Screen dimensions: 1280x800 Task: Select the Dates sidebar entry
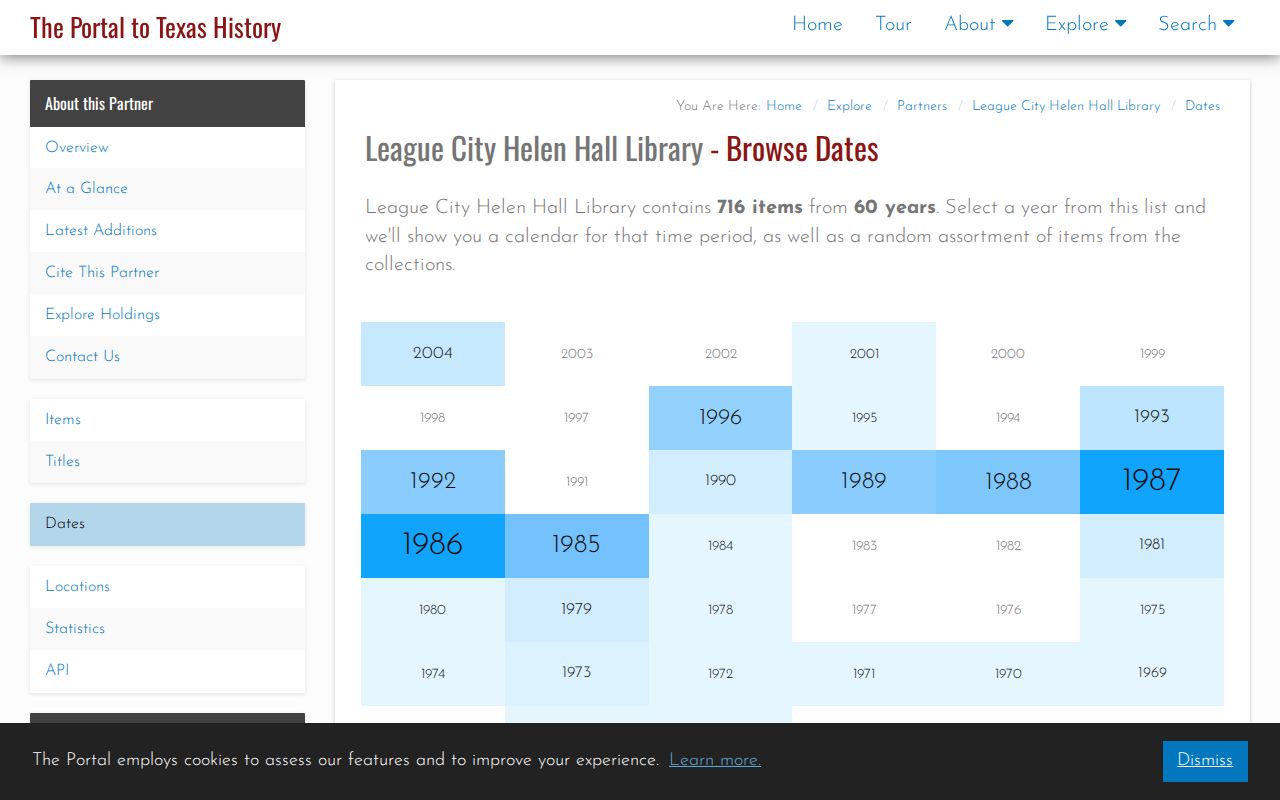click(167, 524)
